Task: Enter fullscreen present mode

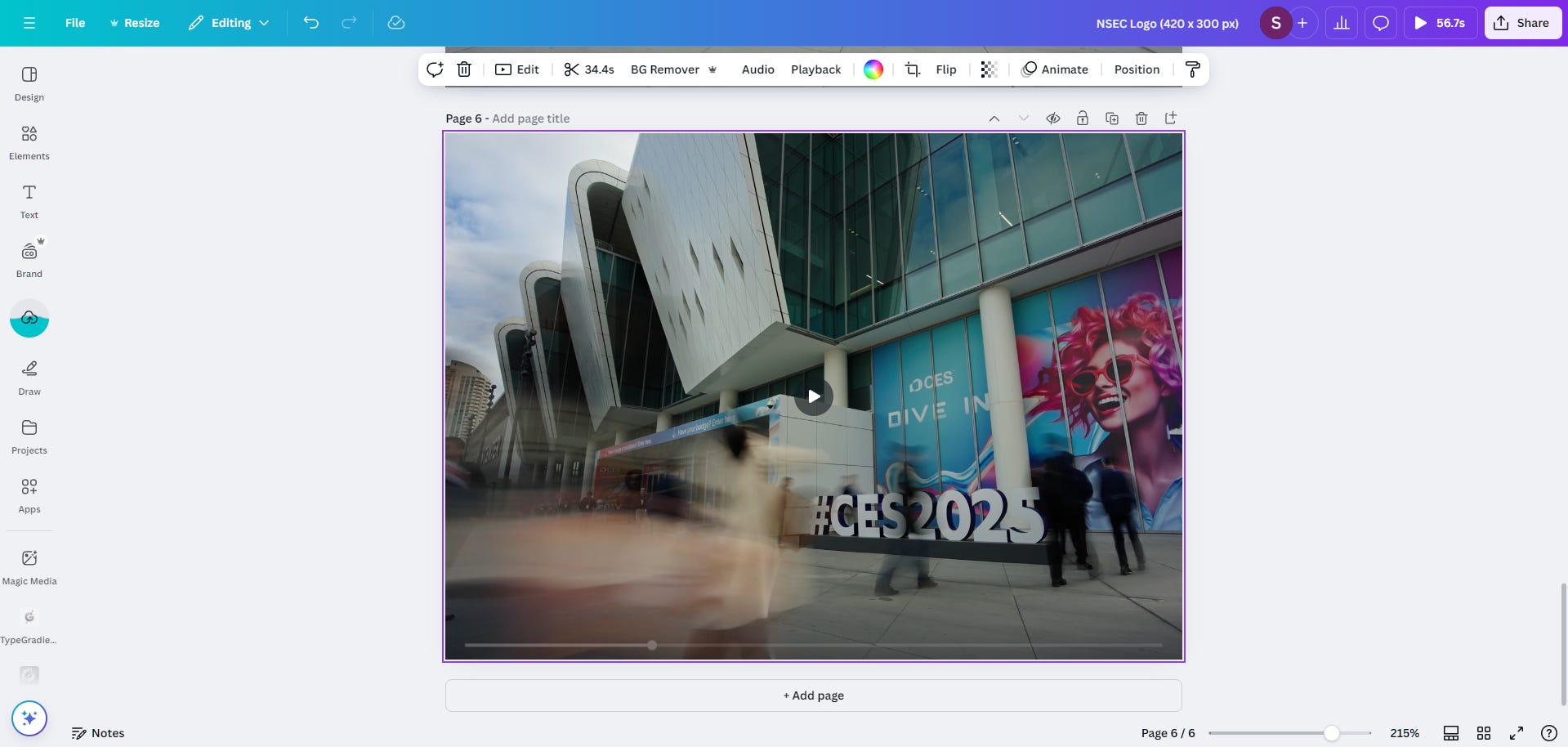Action: coord(1517,733)
